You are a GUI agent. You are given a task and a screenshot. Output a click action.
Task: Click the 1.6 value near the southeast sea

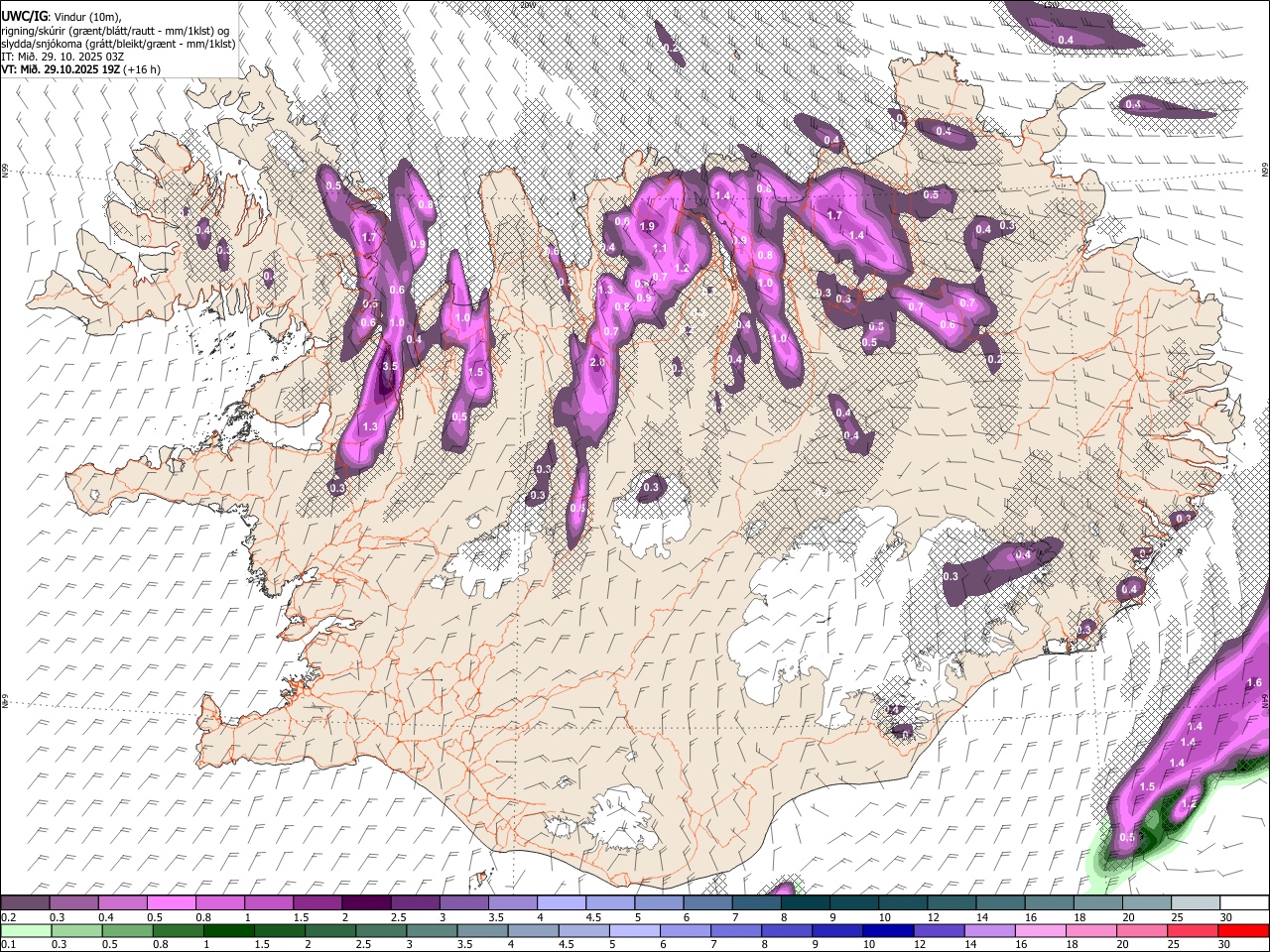(x=1254, y=682)
